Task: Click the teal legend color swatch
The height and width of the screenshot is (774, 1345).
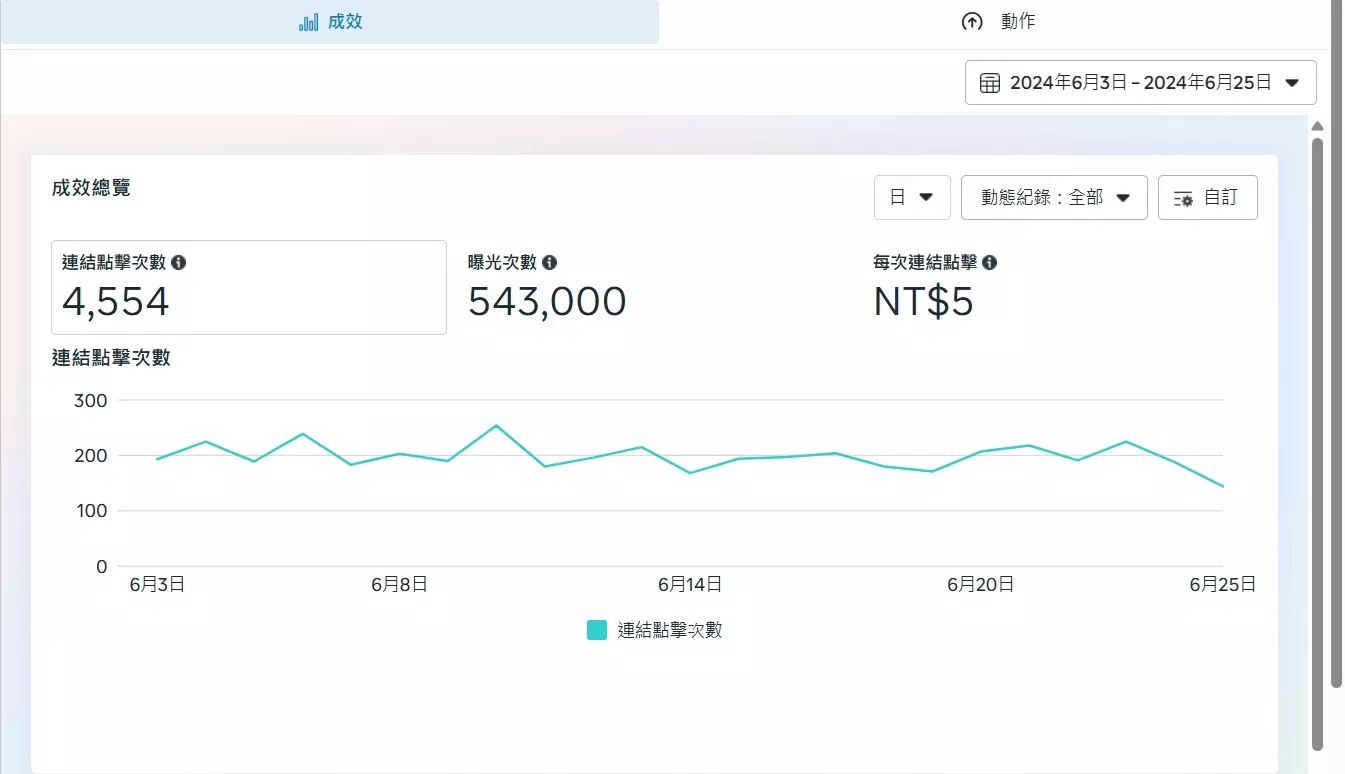Action: pyautogui.click(x=597, y=630)
